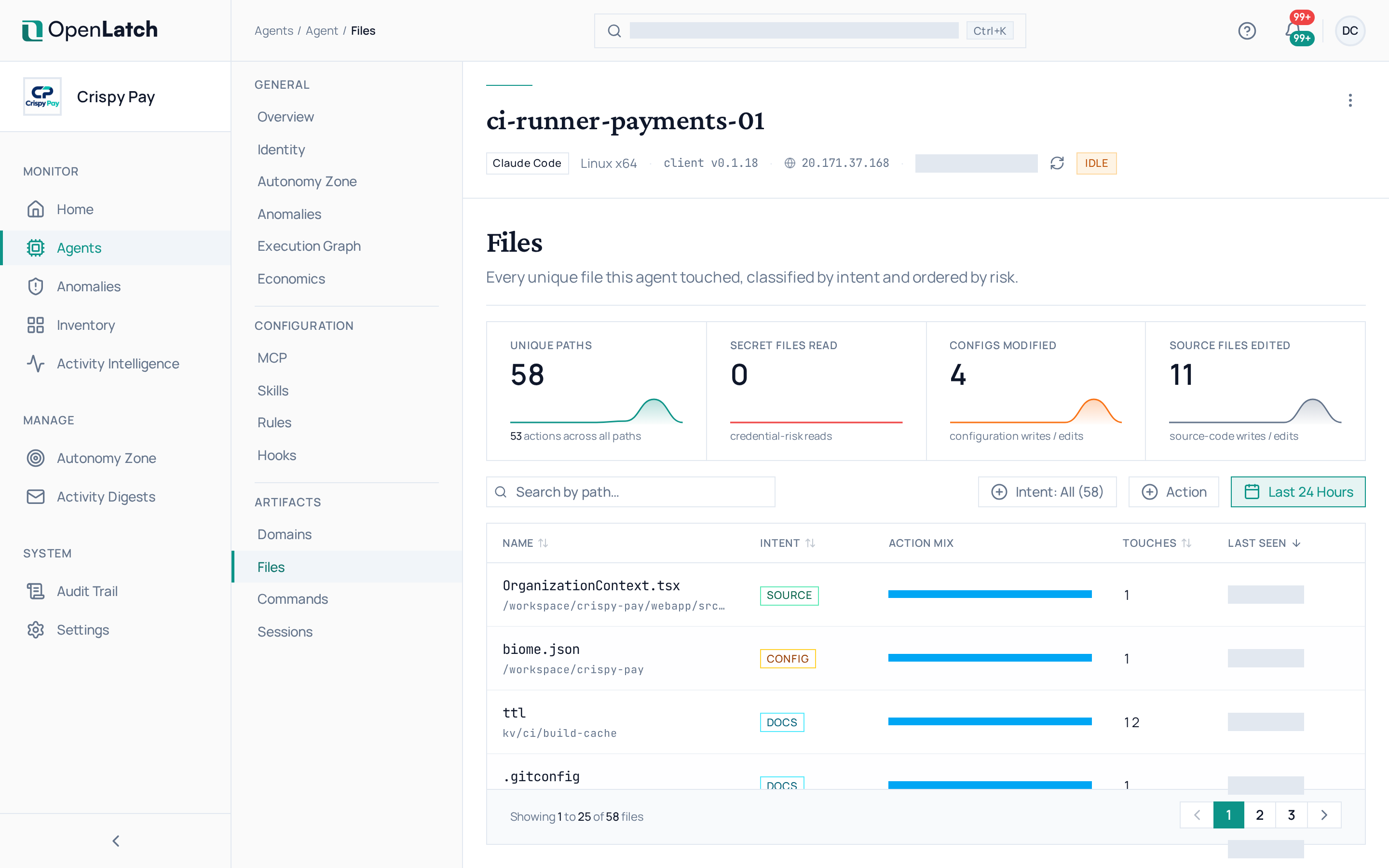Click the OpenLatch logo
The height and width of the screenshot is (868, 1389).
(90, 30)
